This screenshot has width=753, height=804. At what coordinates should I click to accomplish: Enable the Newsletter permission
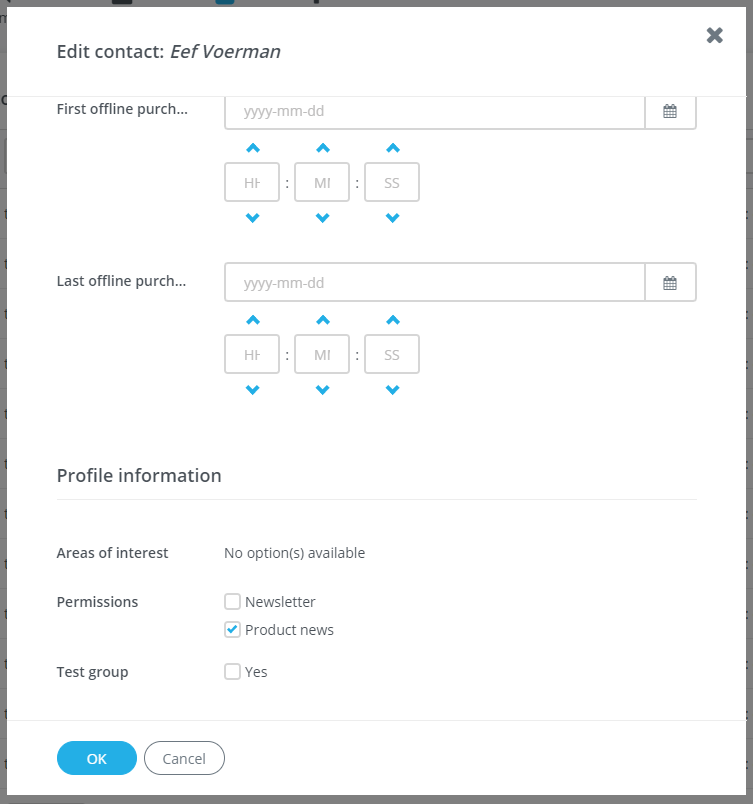coord(232,601)
